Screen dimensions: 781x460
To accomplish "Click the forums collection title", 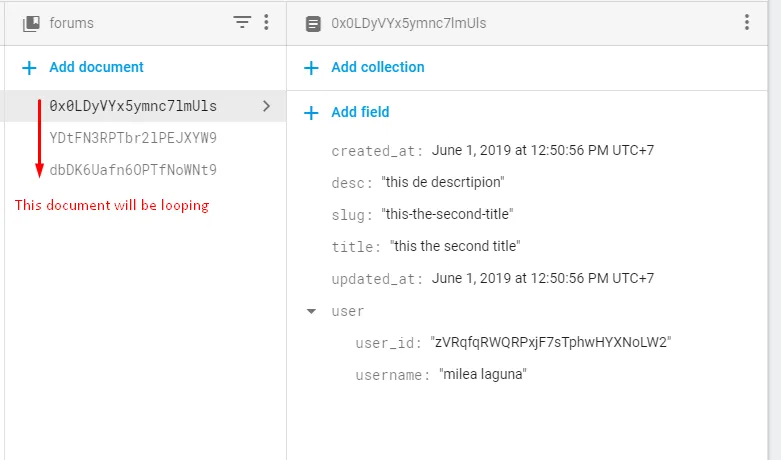I will point(71,23).
